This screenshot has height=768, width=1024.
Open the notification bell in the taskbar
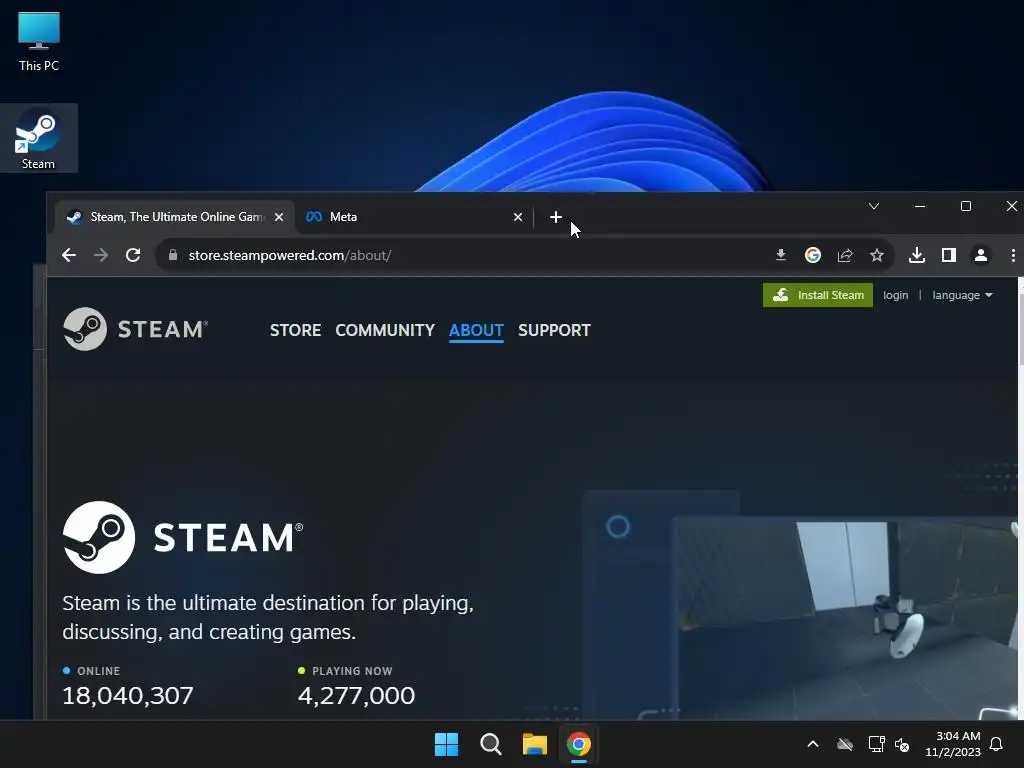[997, 744]
